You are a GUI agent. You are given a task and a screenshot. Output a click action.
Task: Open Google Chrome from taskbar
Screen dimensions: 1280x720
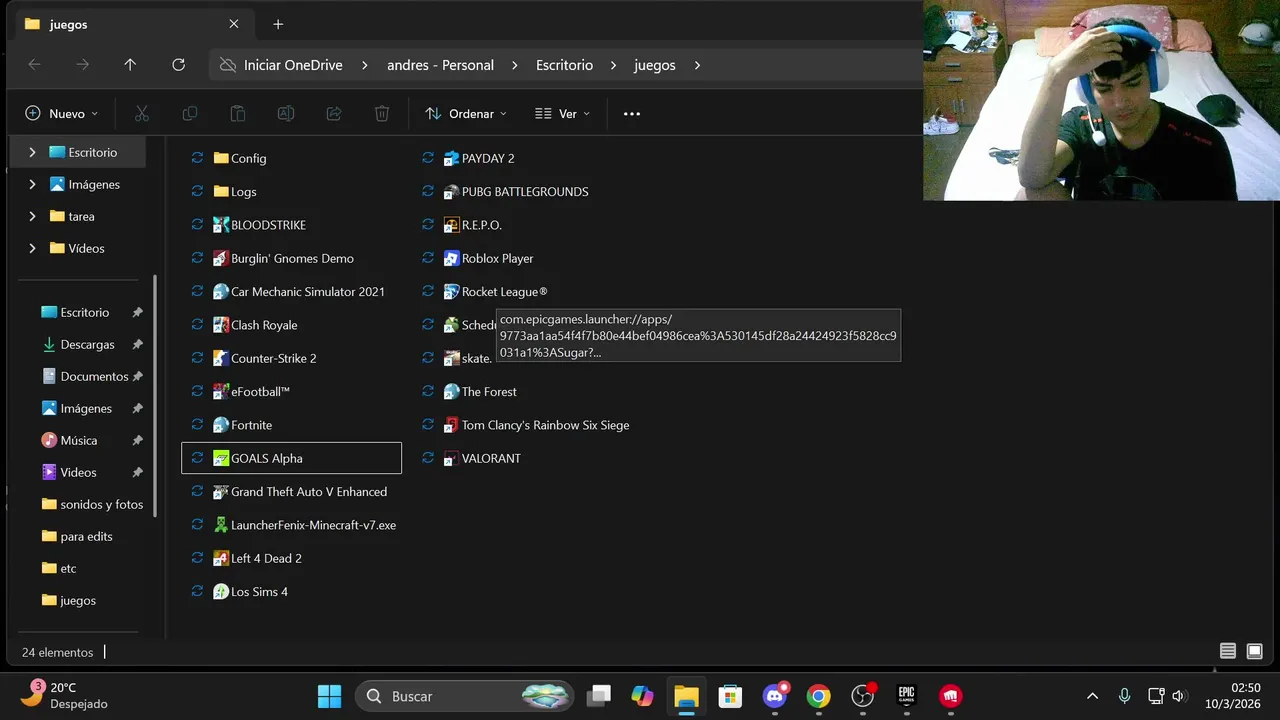click(x=818, y=696)
